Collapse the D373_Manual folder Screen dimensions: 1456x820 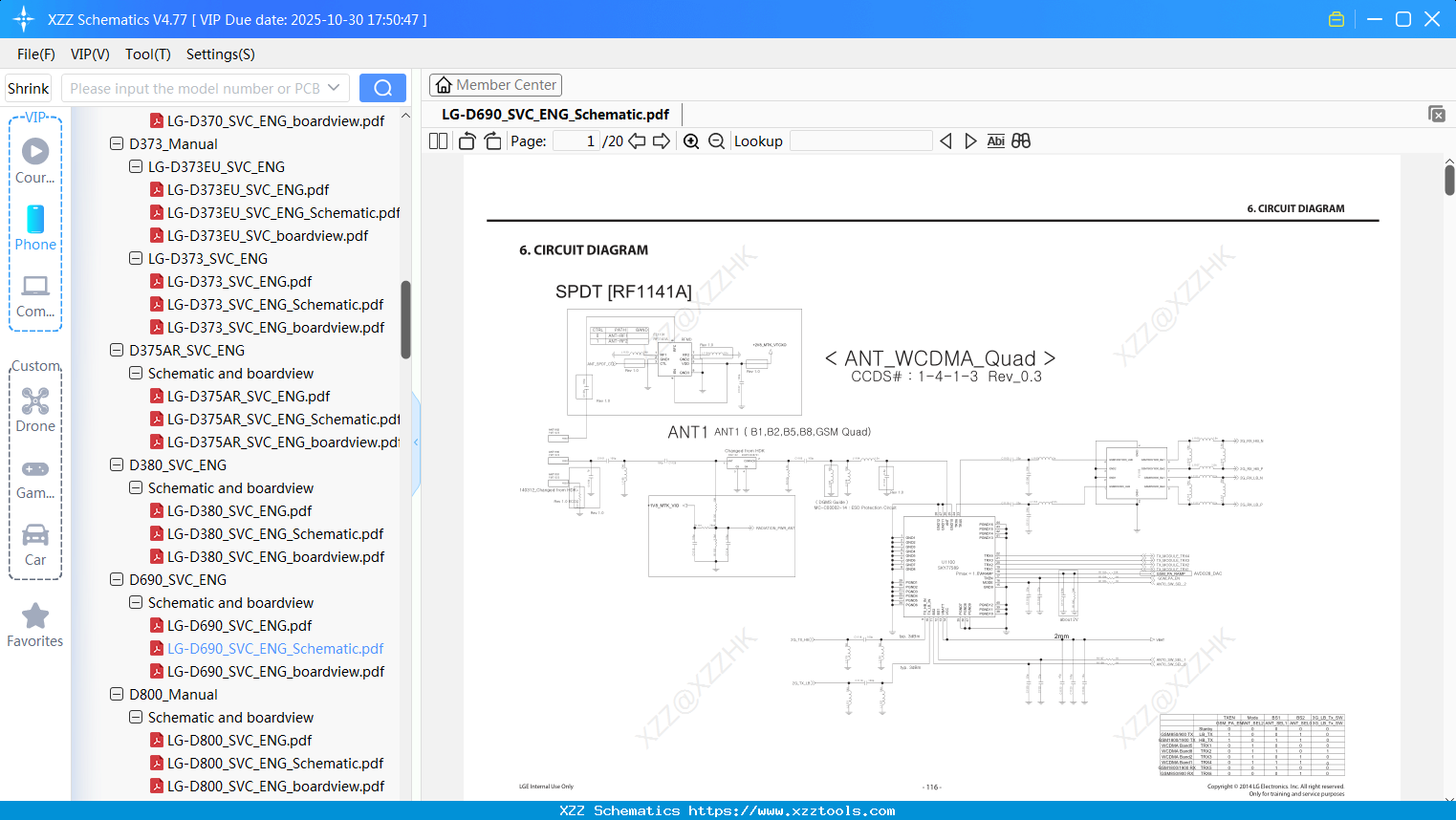click(116, 143)
